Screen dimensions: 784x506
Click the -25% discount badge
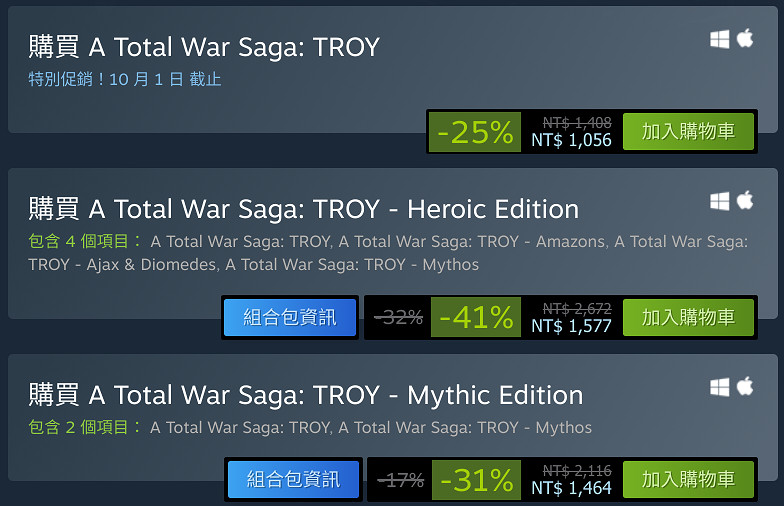(x=475, y=131)
